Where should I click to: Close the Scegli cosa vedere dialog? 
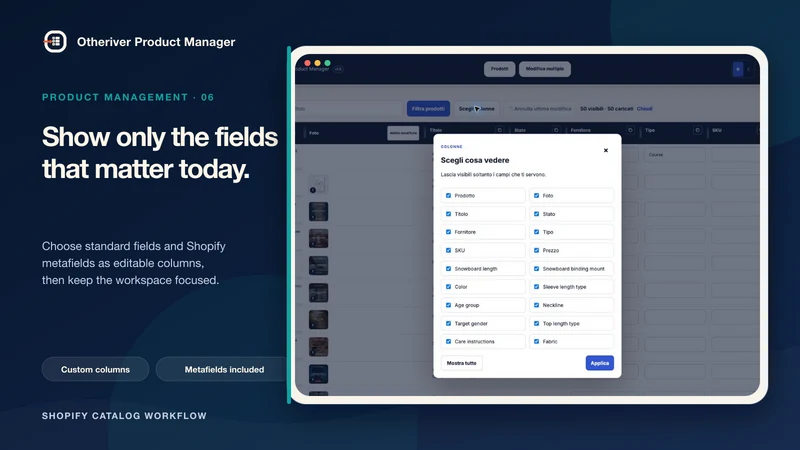[606, 151]
